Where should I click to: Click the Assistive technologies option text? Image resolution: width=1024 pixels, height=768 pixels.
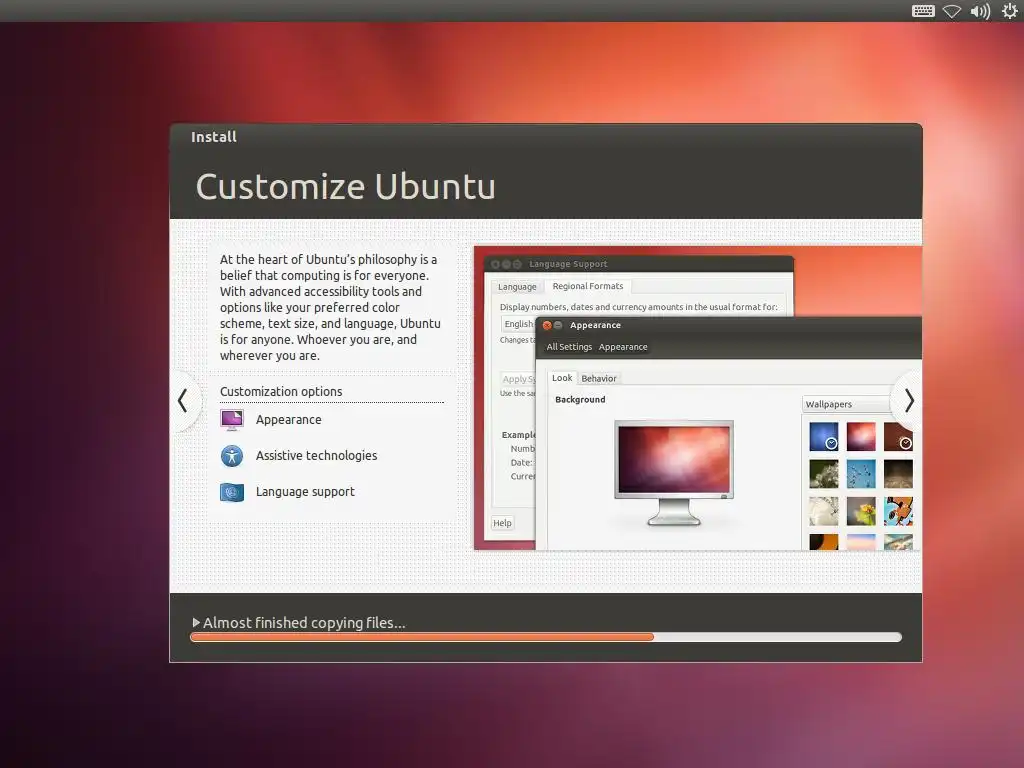click(316, 456)
